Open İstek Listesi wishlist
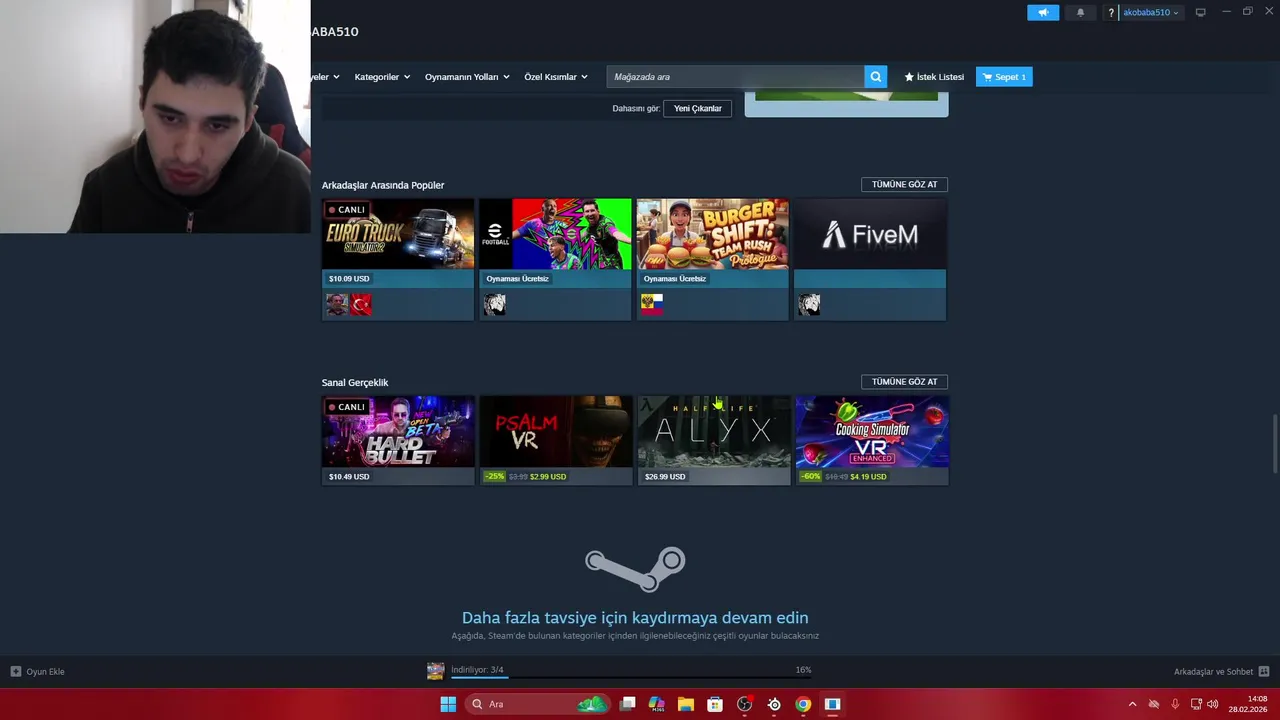 pos(935,77)
